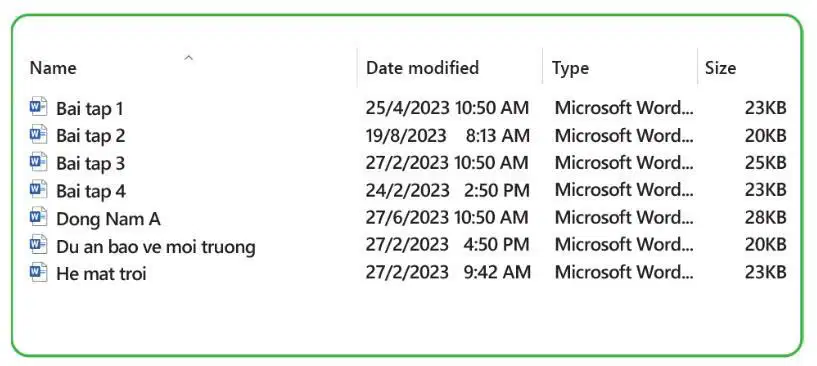Select the 25KB size entry of Bai tap 3

click(x=765, y=163)
